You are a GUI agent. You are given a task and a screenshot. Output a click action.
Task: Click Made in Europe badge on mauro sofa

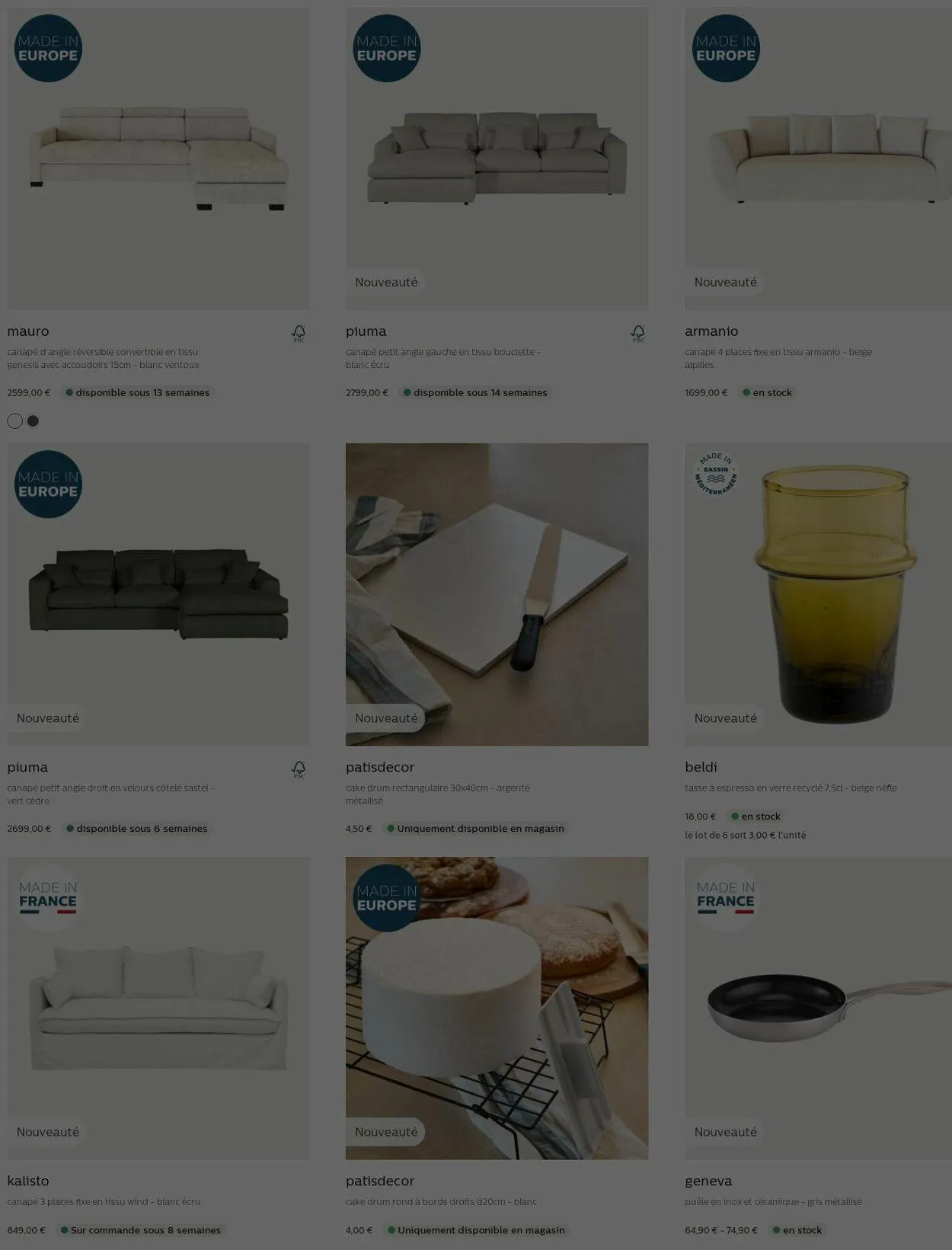(x=48, y=48)
